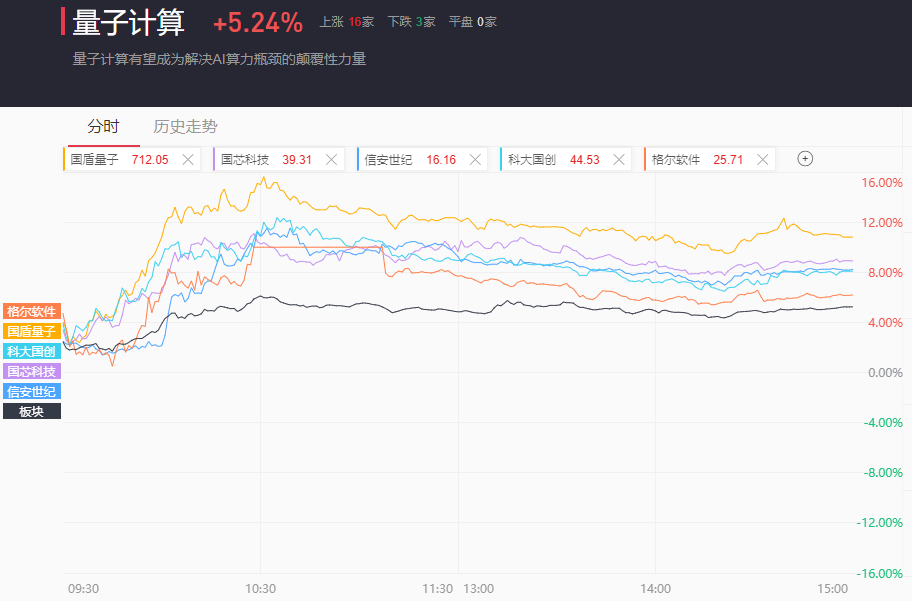Close the 信安世纪 comparison chip

click(x=475, y=159)
